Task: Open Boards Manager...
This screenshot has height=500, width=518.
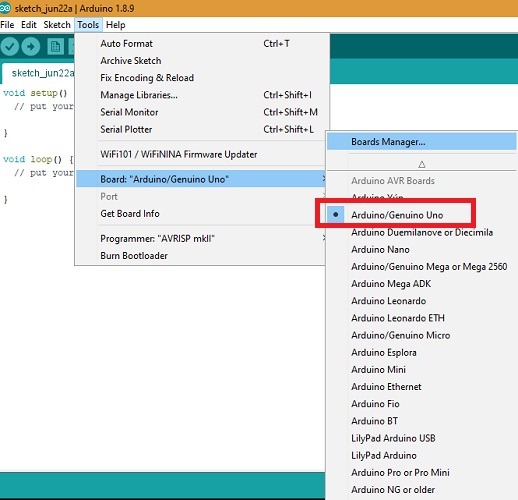Action: coord(422,142)
